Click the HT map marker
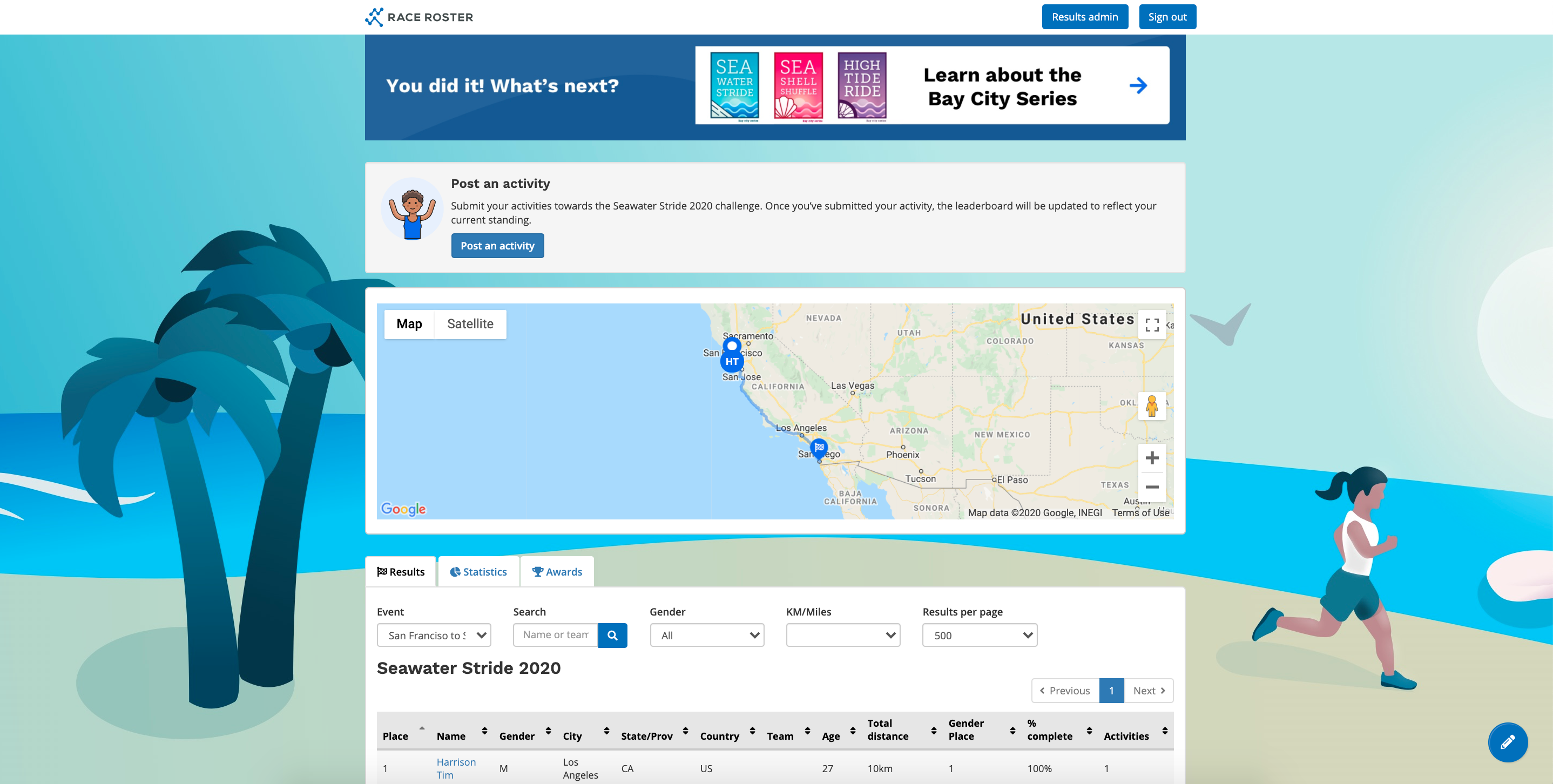The width and height of the screenshot is (1553, 784). tap(732, 362)
